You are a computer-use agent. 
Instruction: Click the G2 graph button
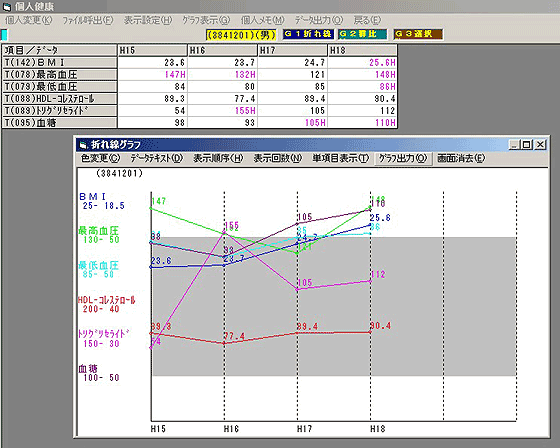pos(362,34)
